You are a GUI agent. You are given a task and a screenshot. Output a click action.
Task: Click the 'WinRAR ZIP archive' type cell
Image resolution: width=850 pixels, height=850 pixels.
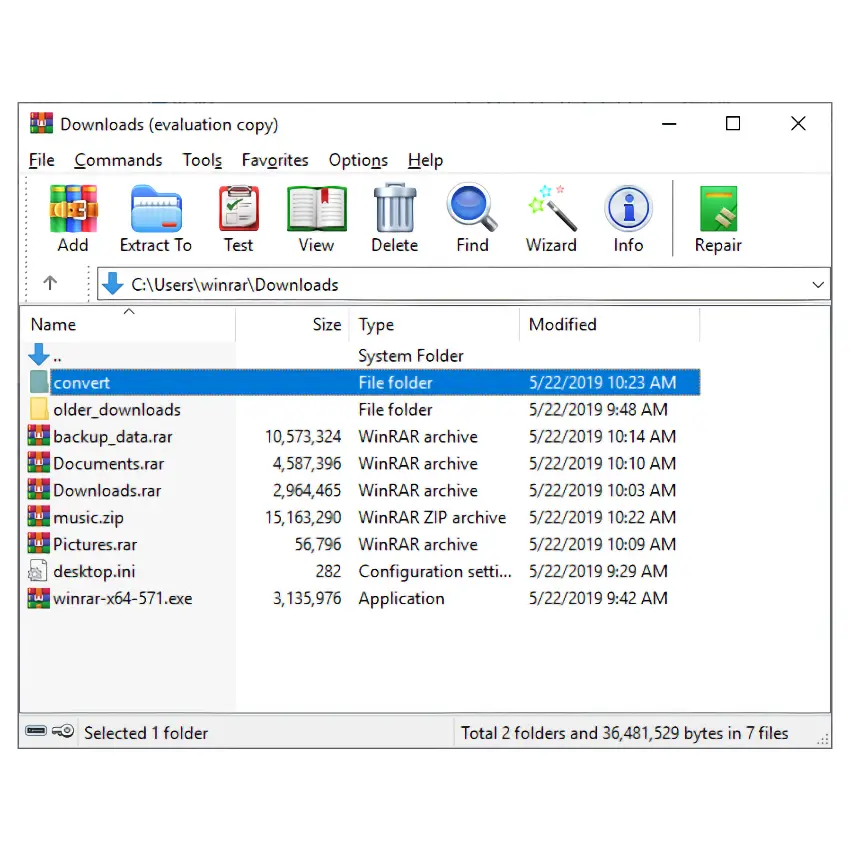[x=432, y=517]
